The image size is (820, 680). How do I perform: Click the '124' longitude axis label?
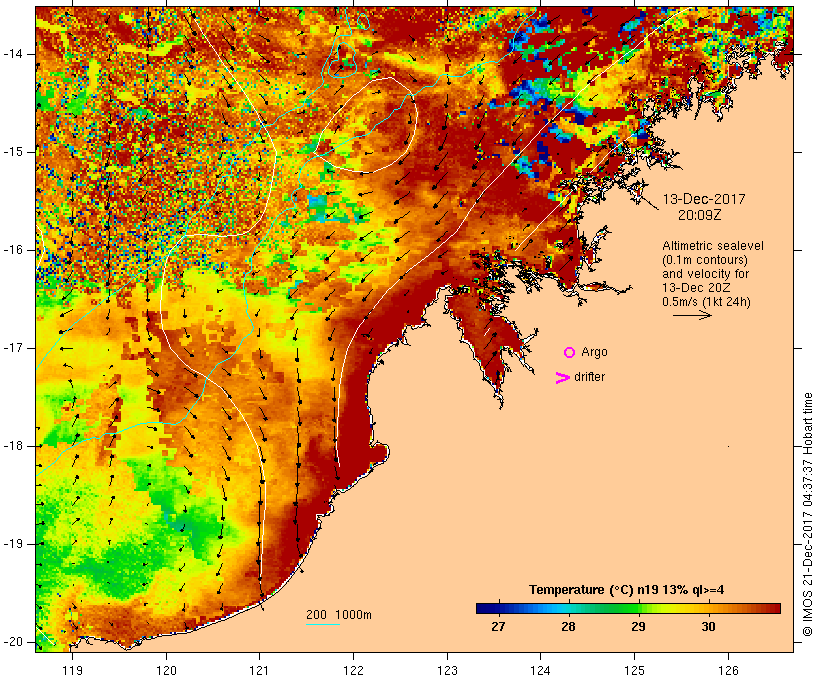pos(541,670)
